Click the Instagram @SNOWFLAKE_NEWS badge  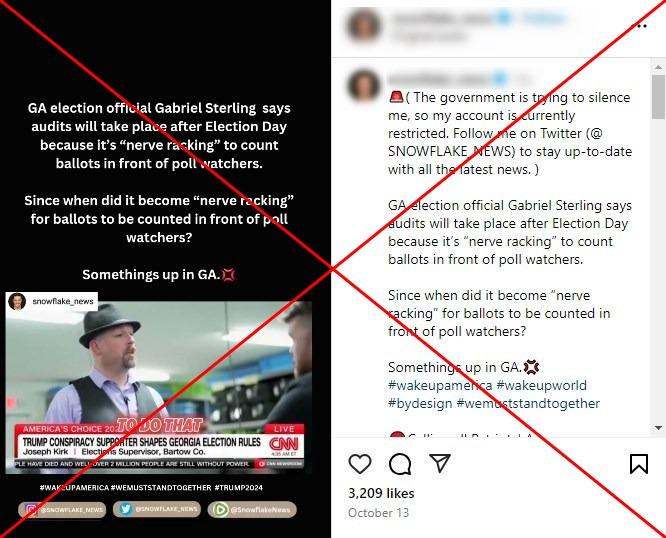(x=62, y=510)
